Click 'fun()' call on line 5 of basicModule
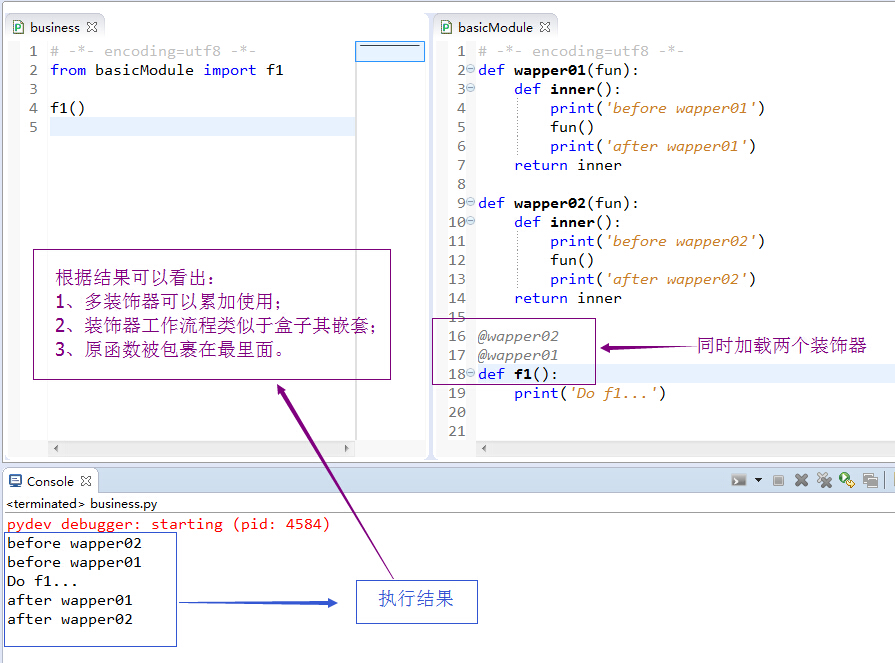 coord(572,127)
